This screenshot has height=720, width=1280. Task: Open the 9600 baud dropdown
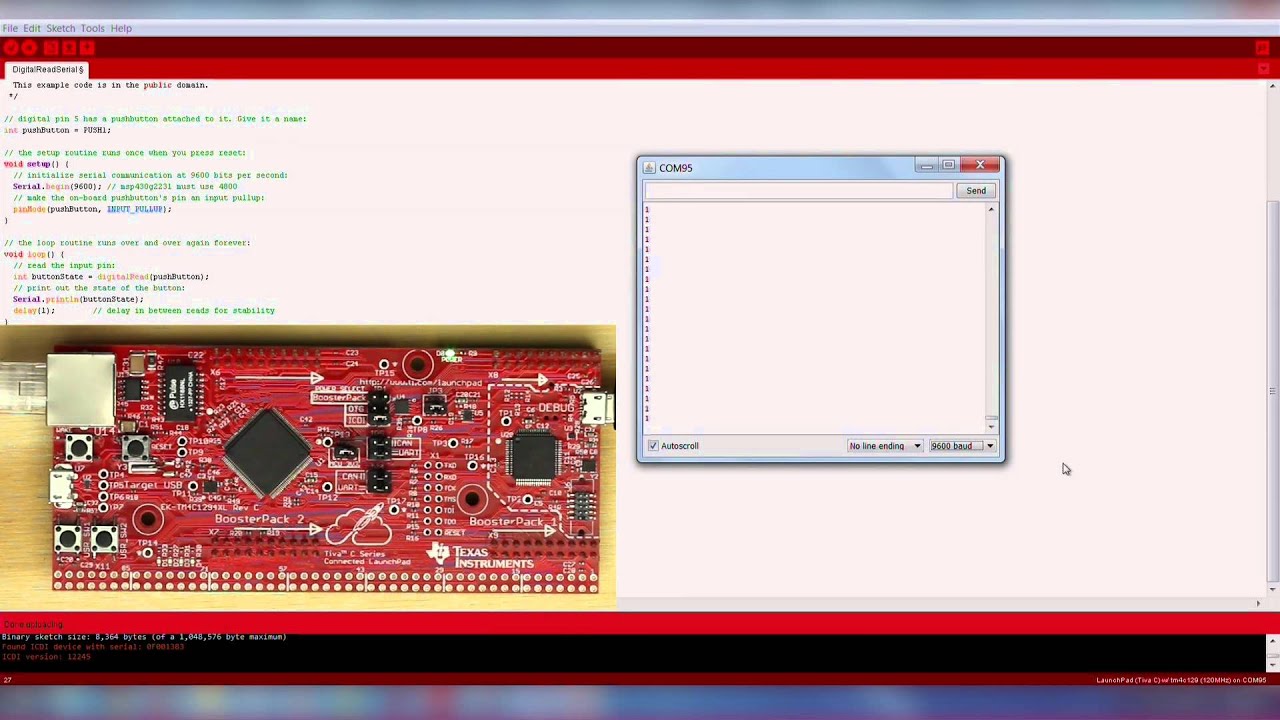pos(963,446)
